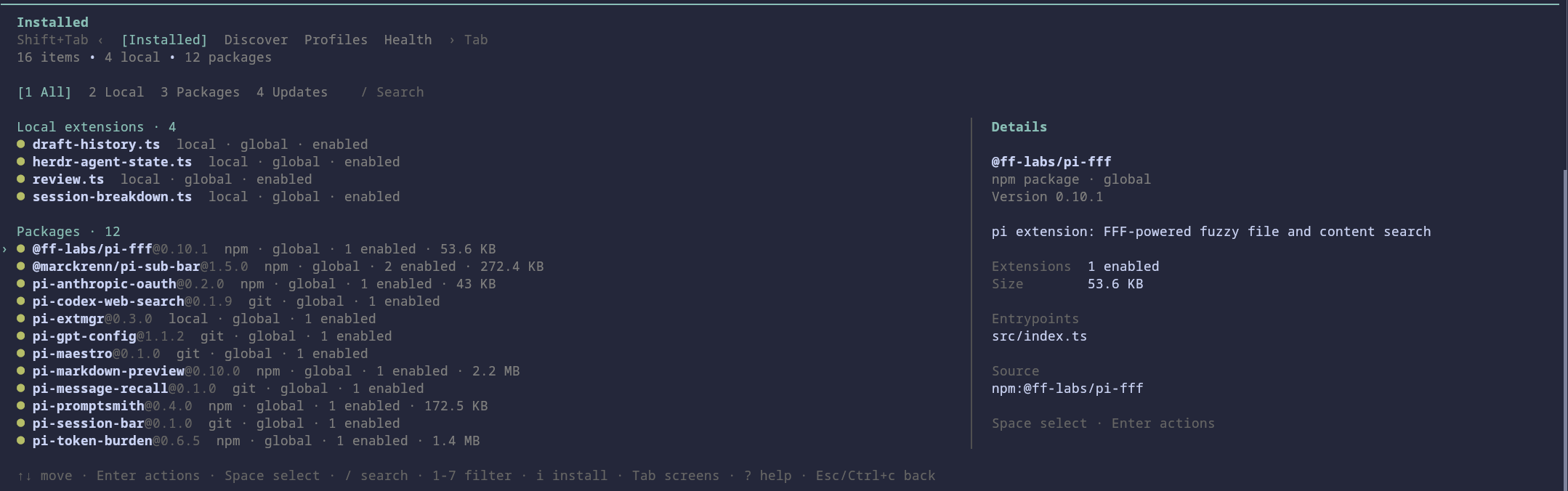Click status dot of pi-session-bar
Viewport: 1568px width, 491px height.
21,423
